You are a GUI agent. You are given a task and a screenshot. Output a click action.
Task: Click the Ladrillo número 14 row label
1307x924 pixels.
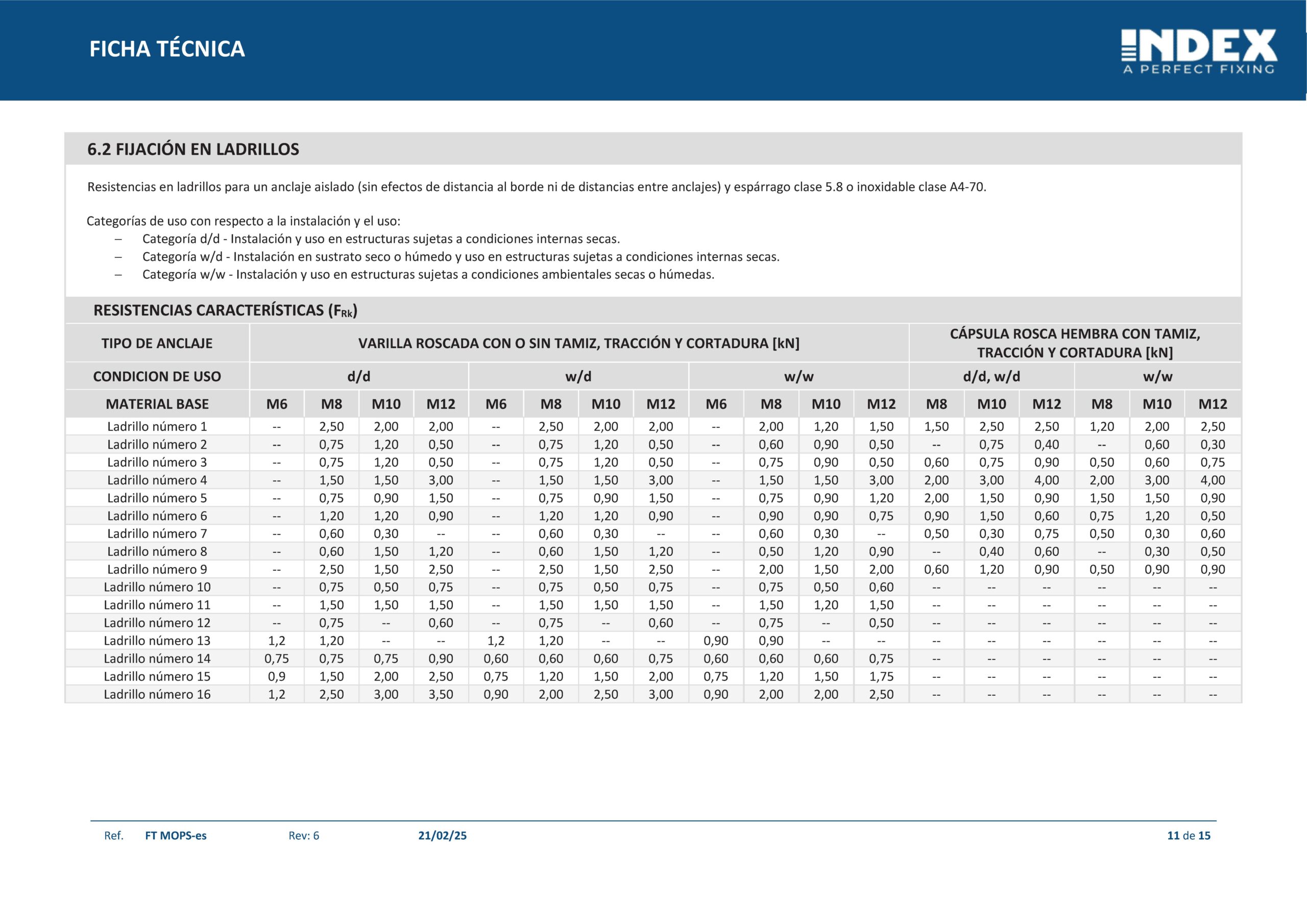pos(157,659)
